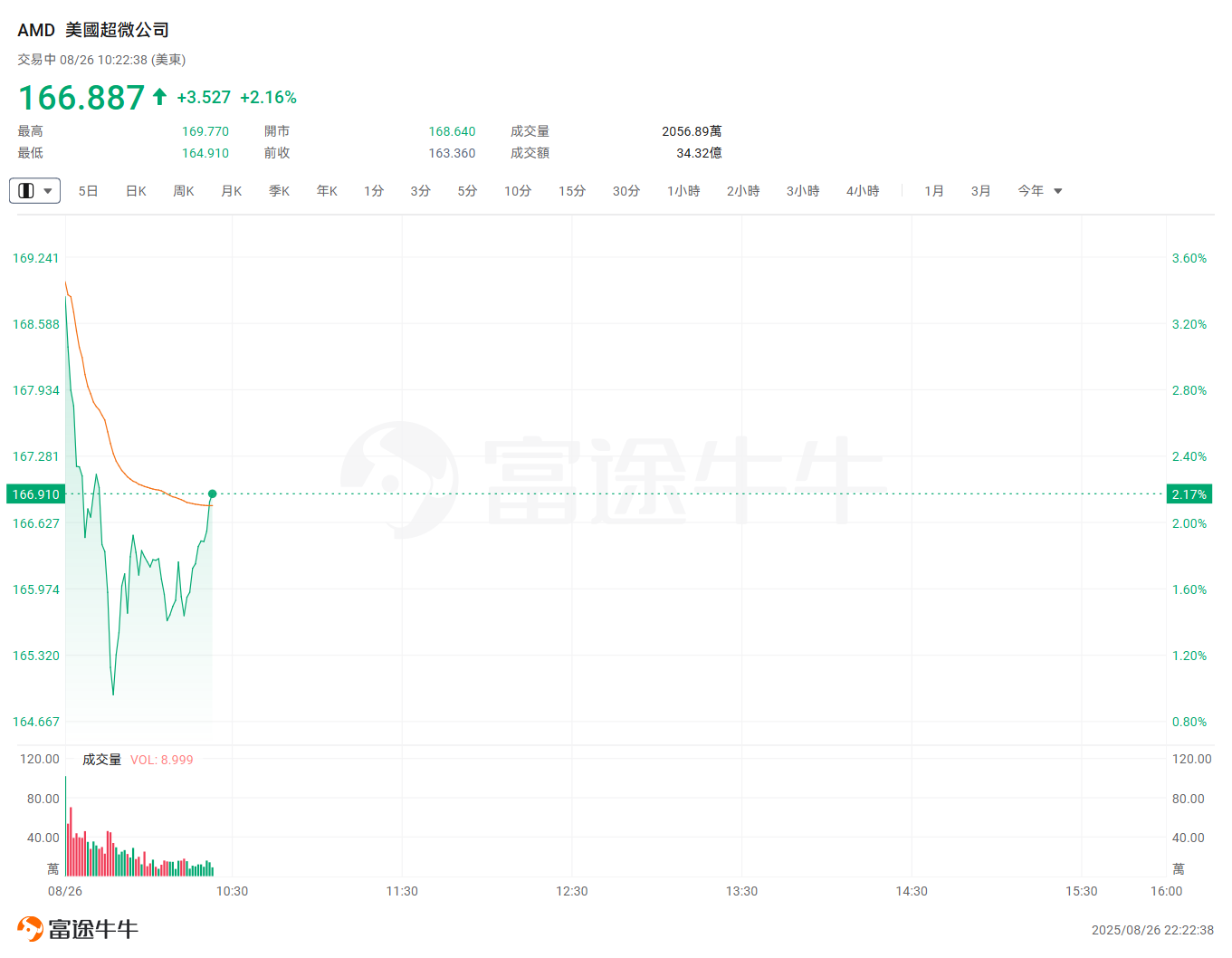
Task: Switch to the 4小時 interval
Action: pos(863,191)
